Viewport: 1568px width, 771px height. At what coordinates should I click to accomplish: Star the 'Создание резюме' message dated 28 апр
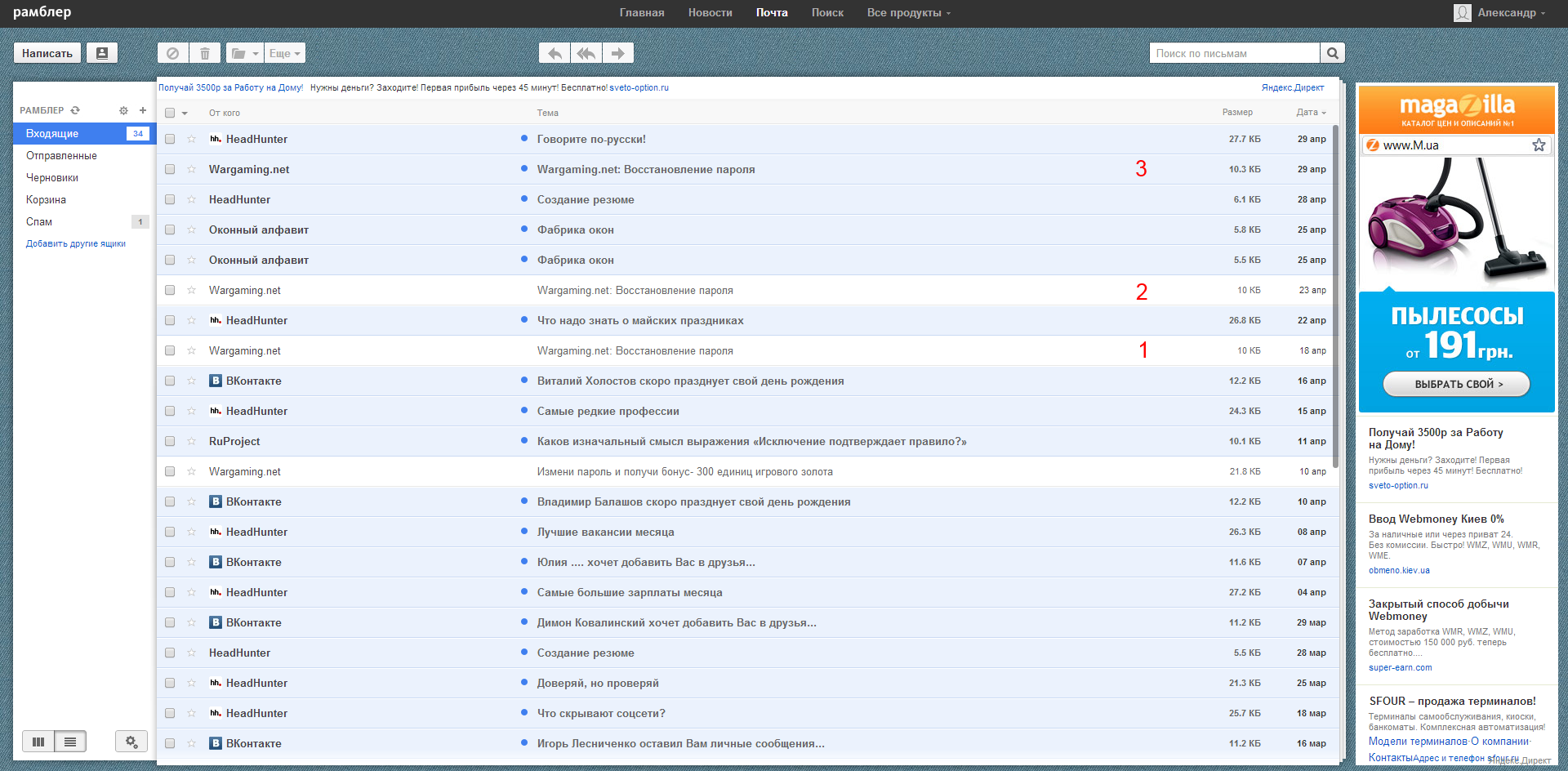click(x=191, y=199)
